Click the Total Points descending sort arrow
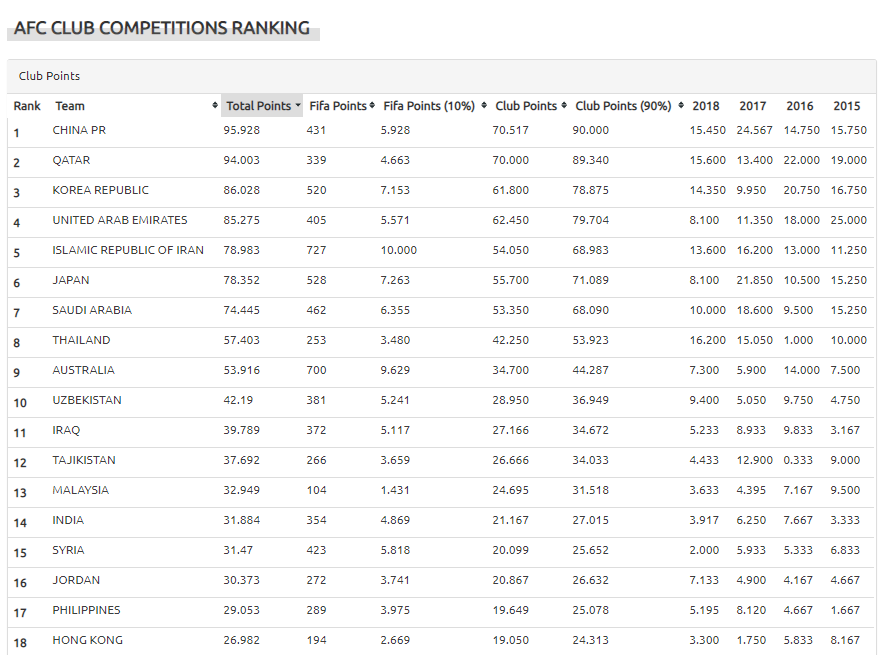The width and height of the screenshot is (885, 655). click(x=297, y=106)
